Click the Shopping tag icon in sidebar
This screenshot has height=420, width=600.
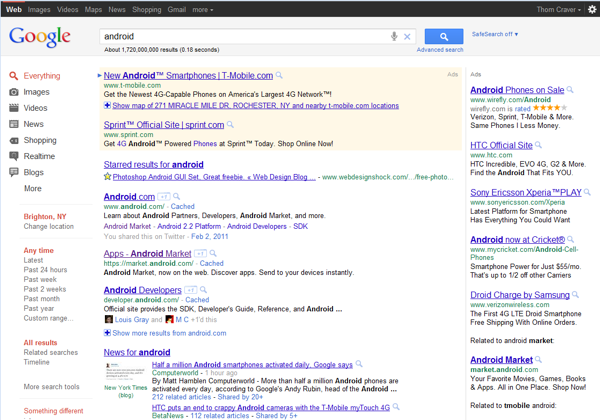[x=13, y=140]
